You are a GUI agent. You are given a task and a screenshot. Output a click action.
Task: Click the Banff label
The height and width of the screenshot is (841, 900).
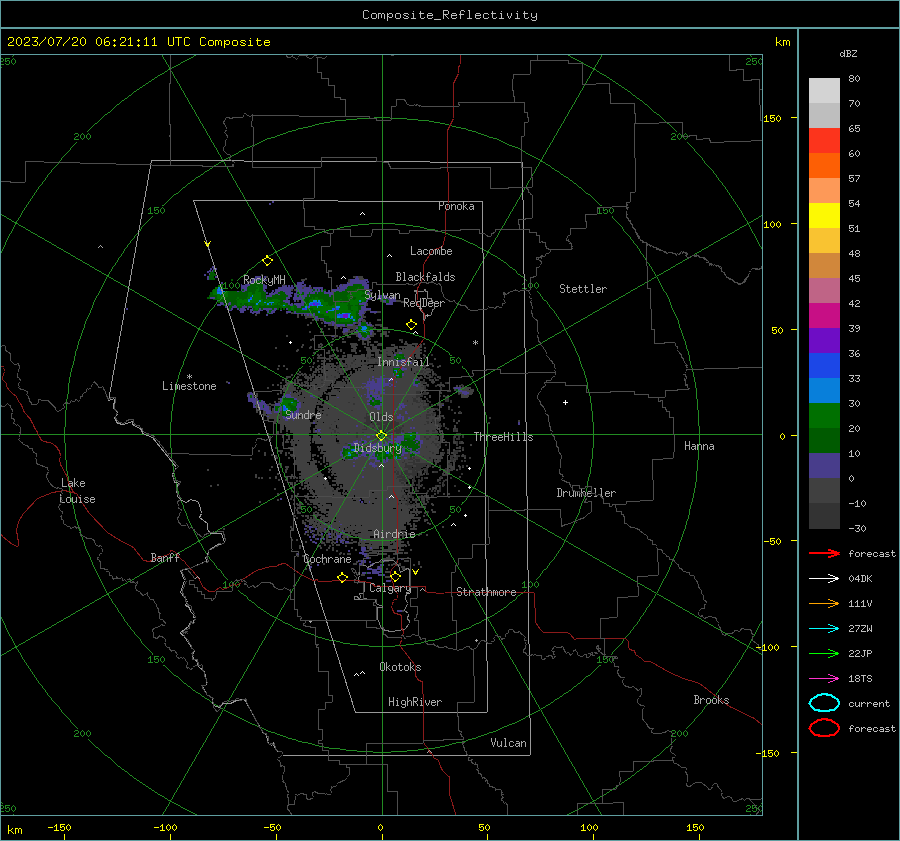coord(165,558)
